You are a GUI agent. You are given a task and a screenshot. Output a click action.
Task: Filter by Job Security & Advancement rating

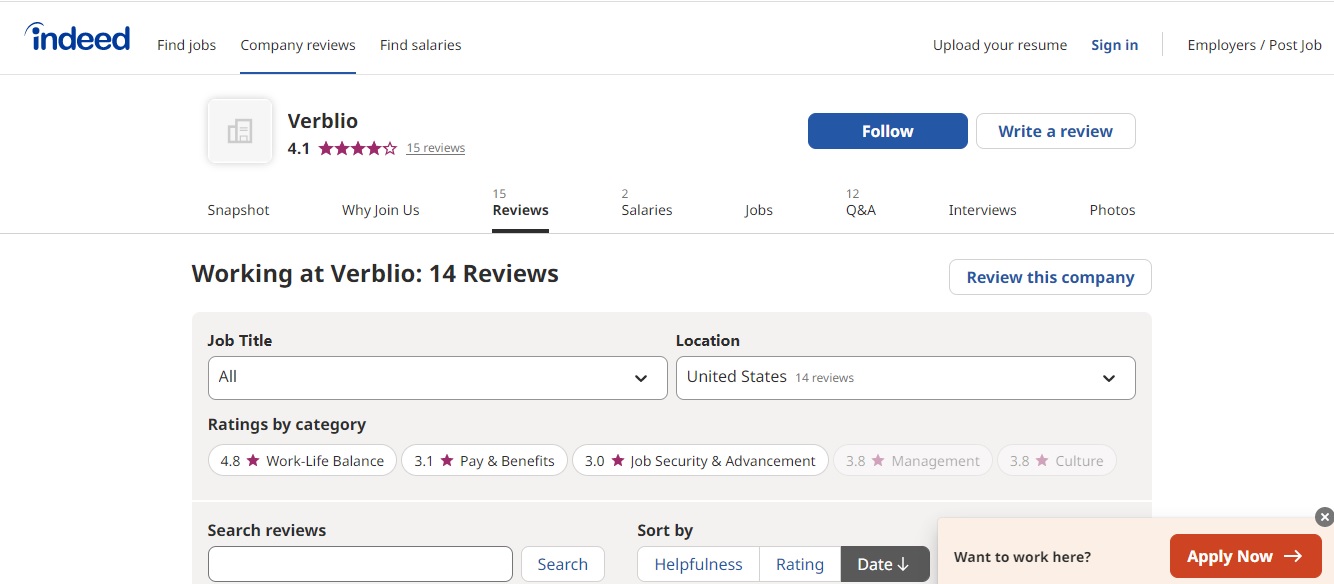(x=700, y=461)
